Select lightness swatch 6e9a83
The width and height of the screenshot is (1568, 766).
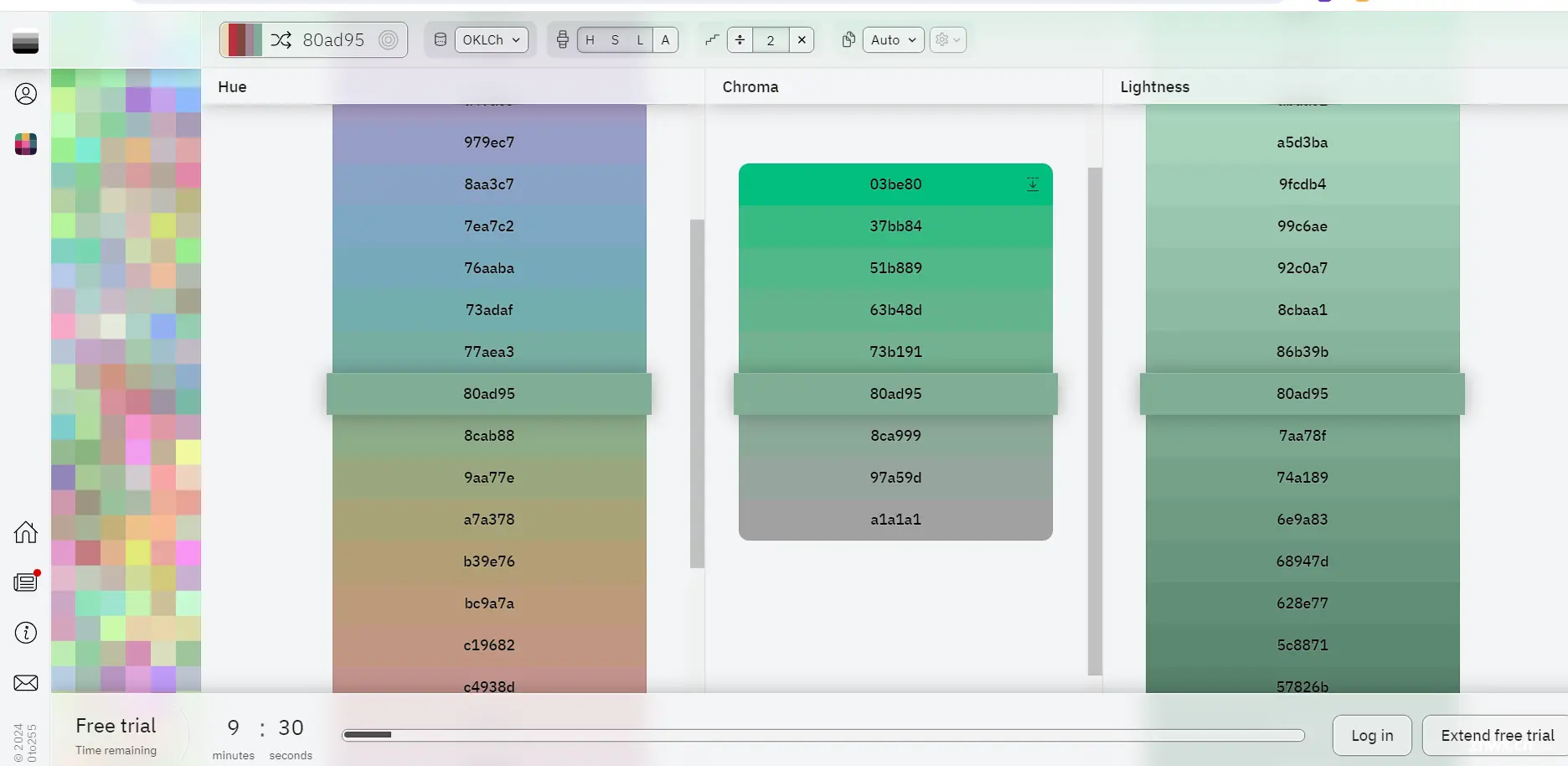(1302, 520)
